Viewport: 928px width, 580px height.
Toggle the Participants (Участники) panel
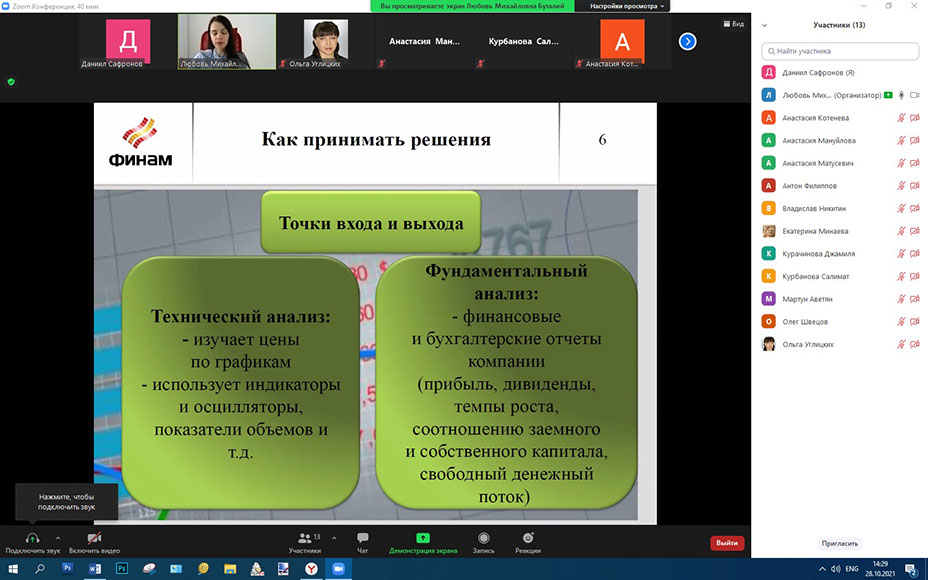(x=304, y=538)
